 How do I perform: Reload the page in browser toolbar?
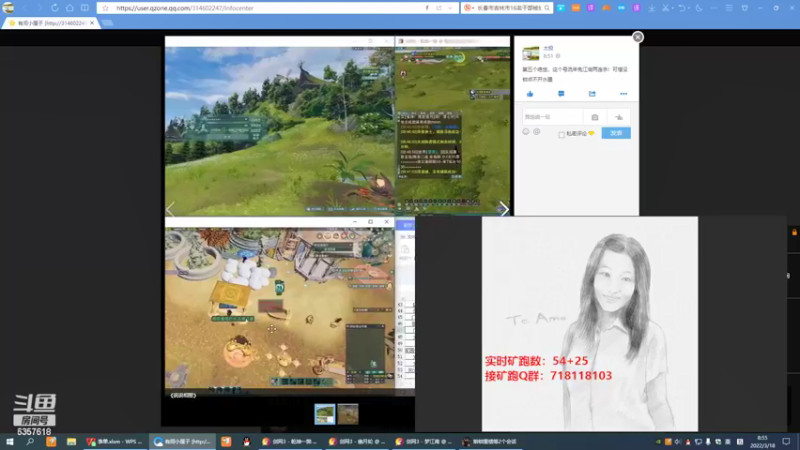coord(55,8)
